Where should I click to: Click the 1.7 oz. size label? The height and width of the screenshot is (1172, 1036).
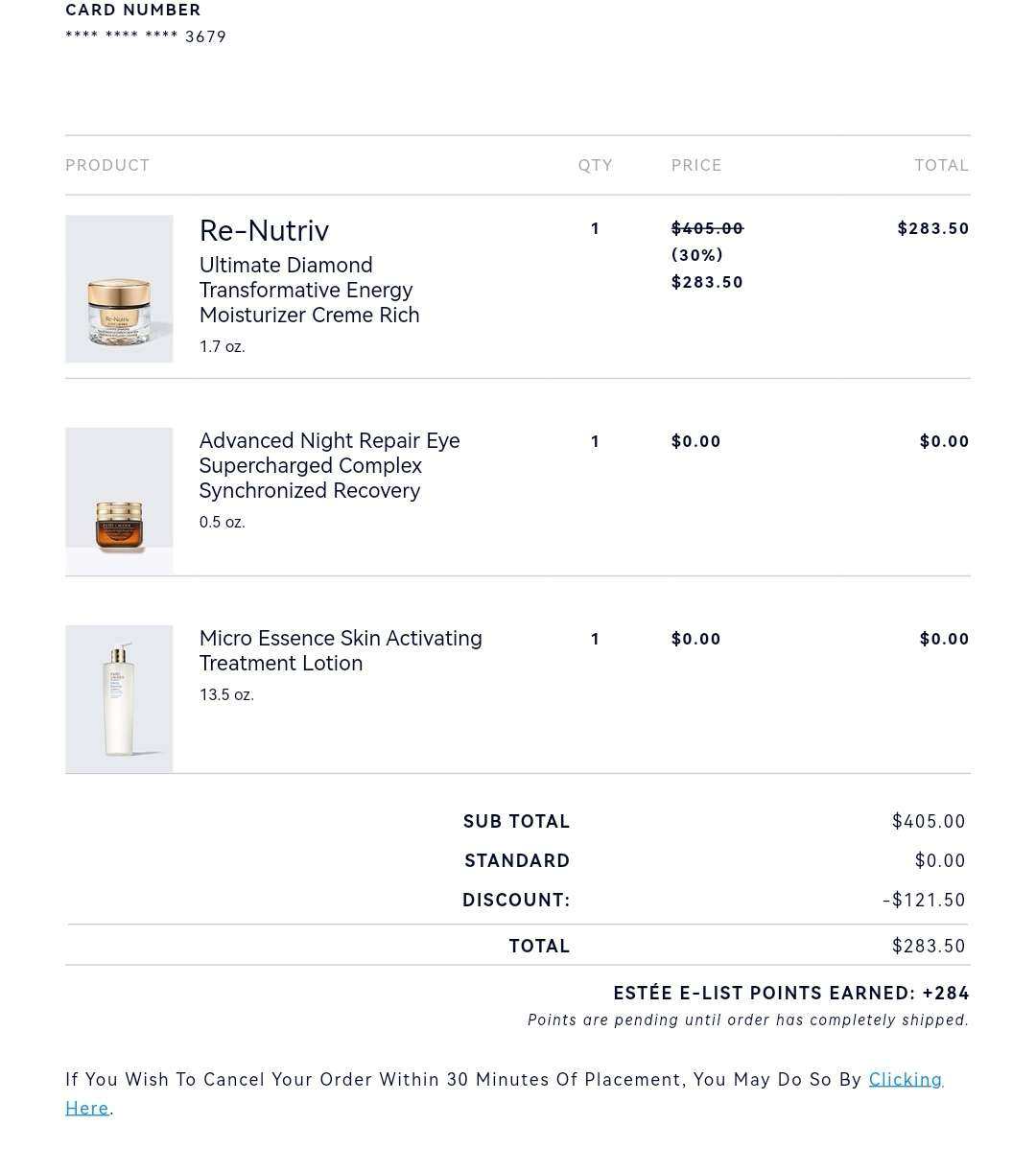tap(223, 346)
